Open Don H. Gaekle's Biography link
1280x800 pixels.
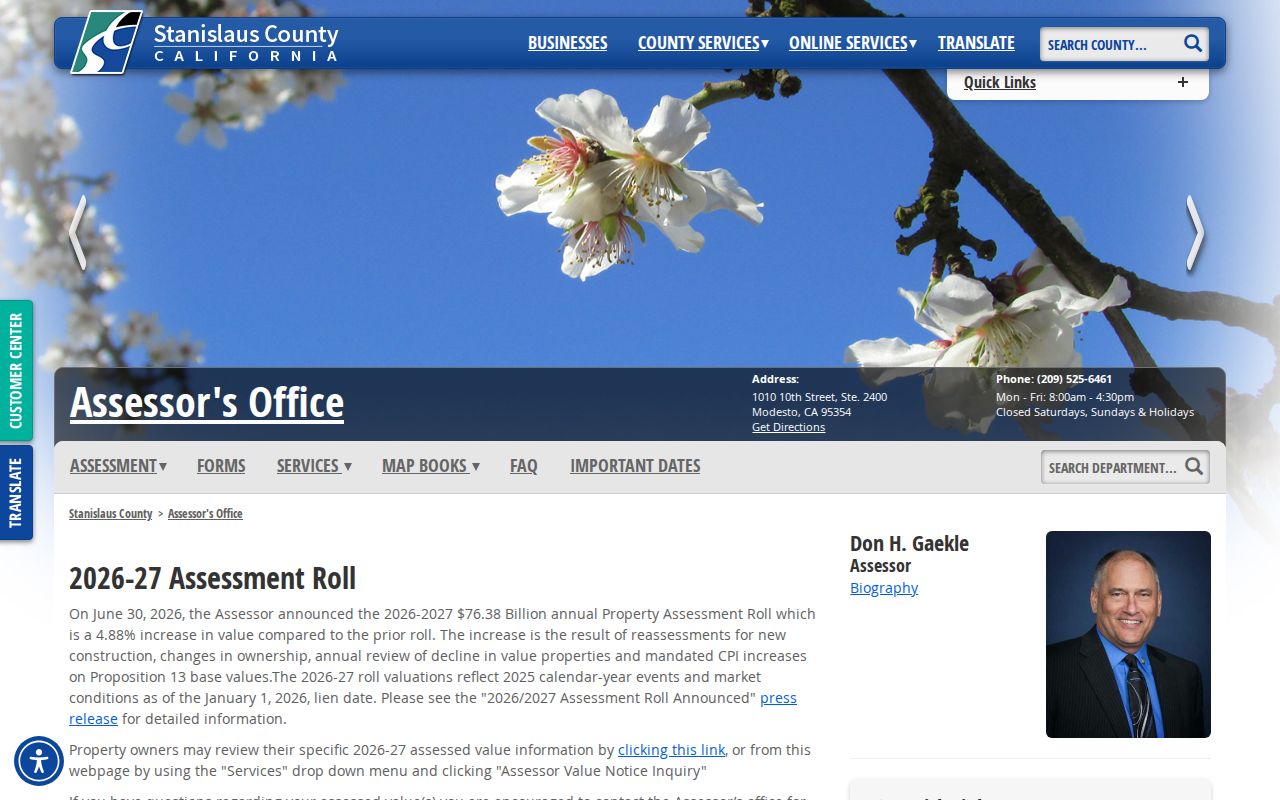pos(884,588)
